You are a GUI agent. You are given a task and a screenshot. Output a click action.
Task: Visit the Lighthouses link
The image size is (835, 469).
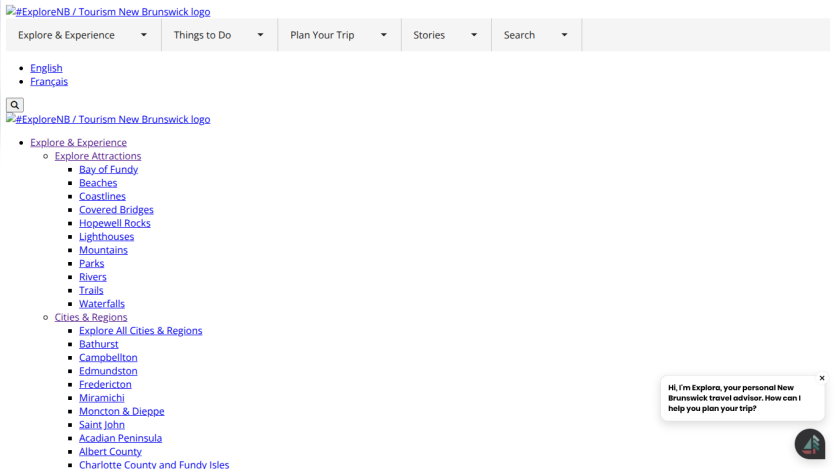(x=107, y=236)
